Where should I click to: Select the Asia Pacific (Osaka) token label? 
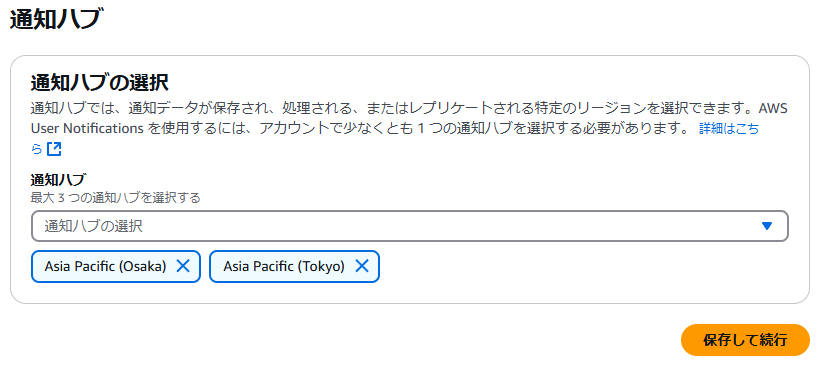(x=105, y=266)
